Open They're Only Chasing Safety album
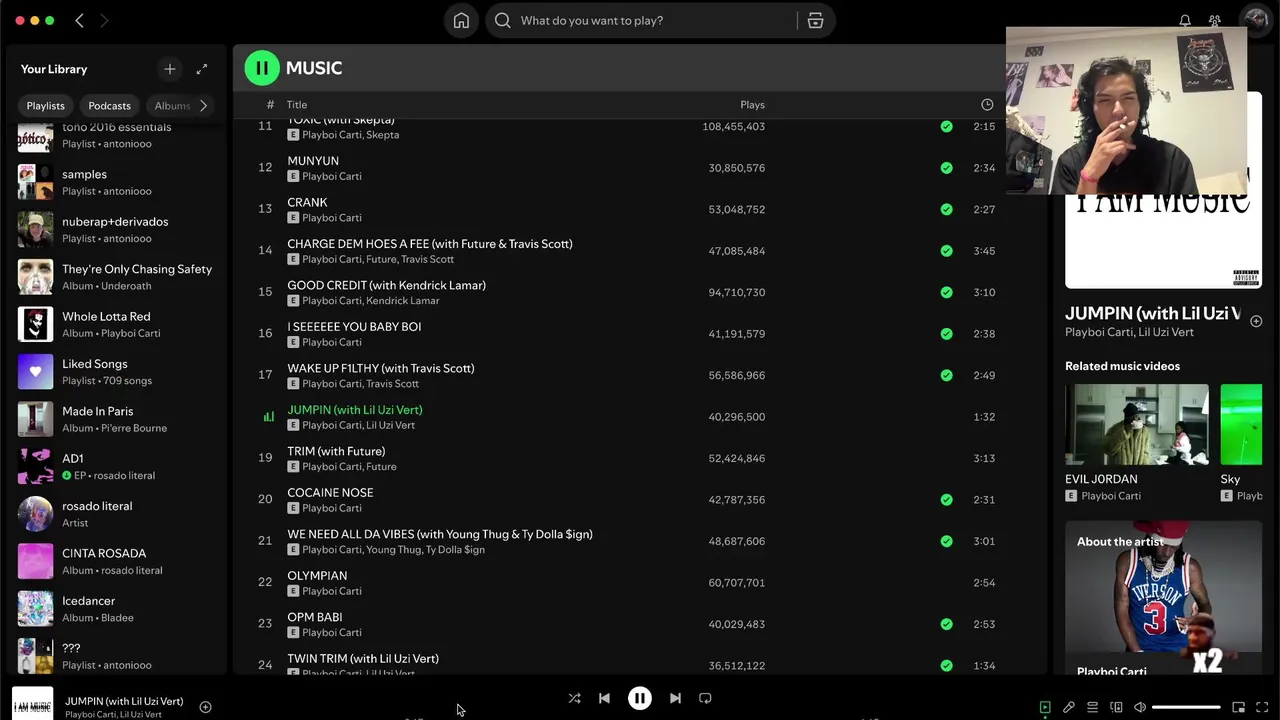This screenshot has height=720, width=1280. coord(118,277)
